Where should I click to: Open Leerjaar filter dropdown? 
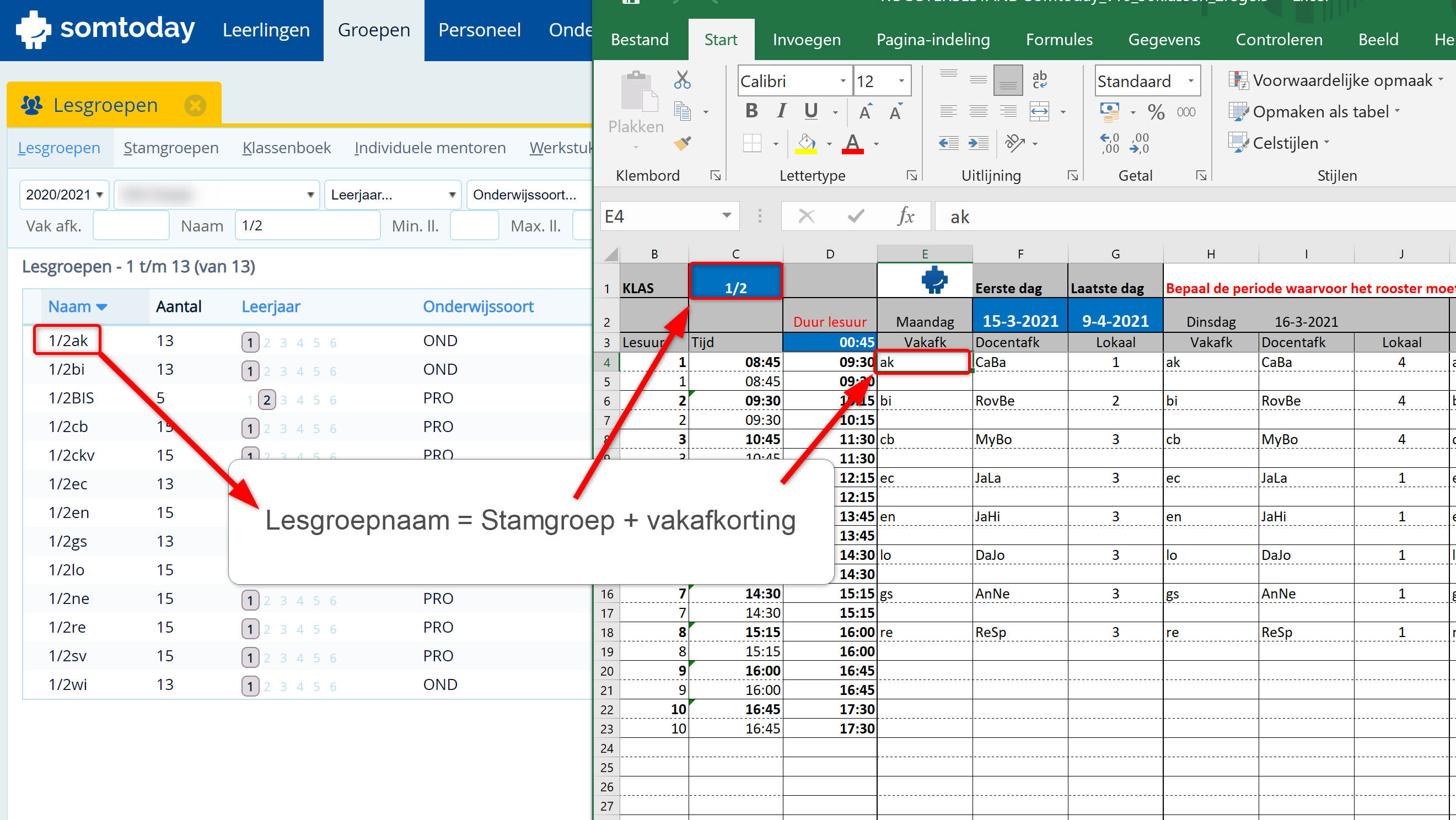click(x=393, y=195)
